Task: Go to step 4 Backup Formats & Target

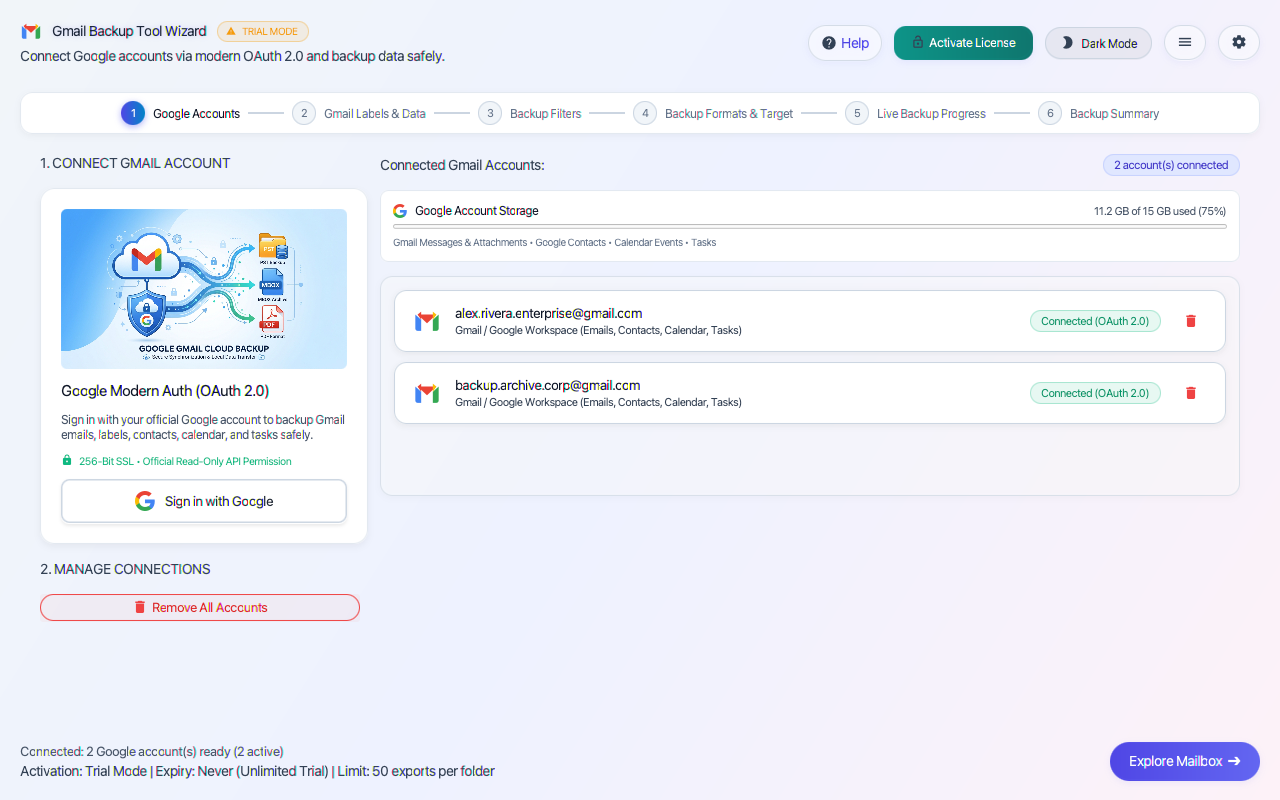Action: 713,113
